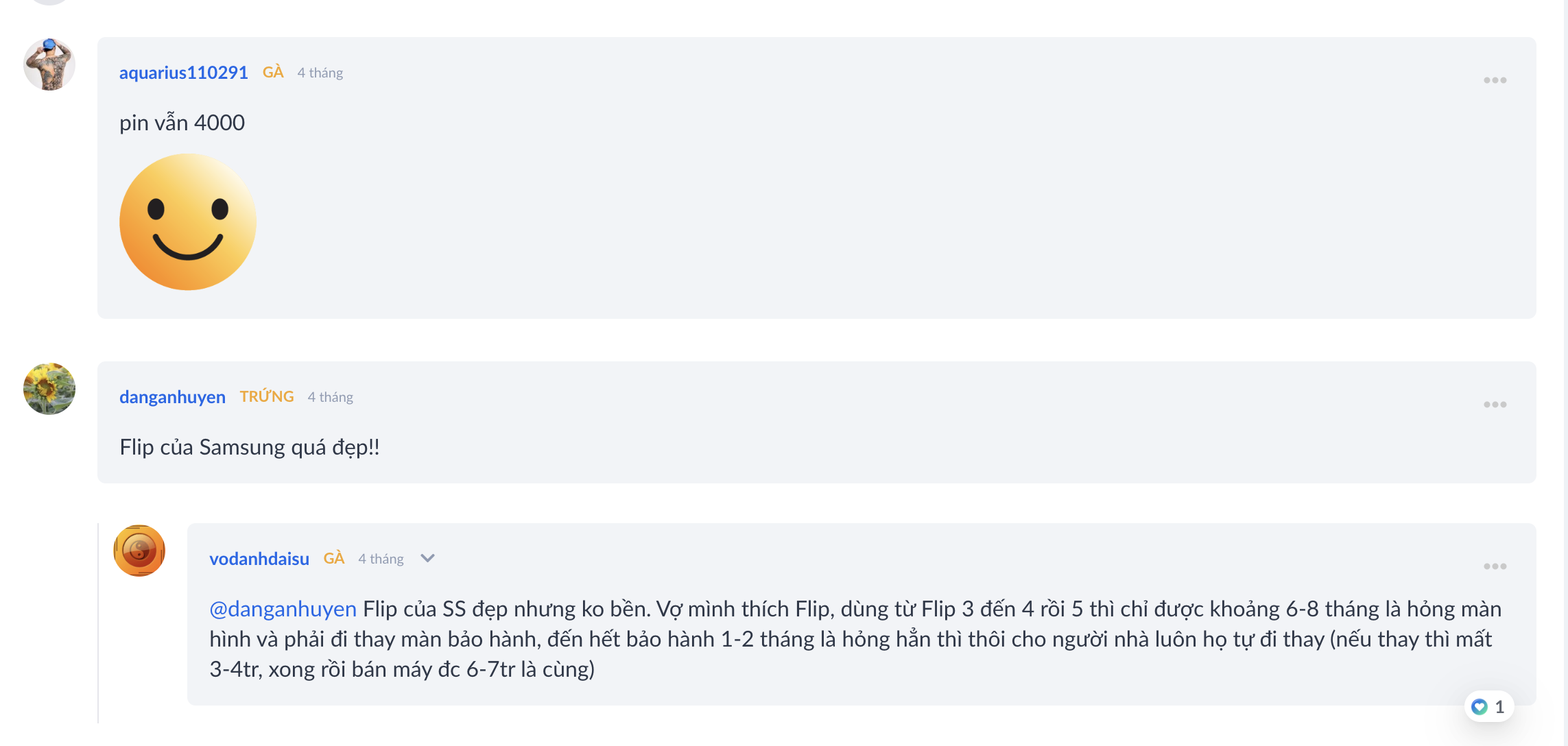Click GÀ badge beside vodanhdaisu
The image size is (1568, 746).
(334, 558)
